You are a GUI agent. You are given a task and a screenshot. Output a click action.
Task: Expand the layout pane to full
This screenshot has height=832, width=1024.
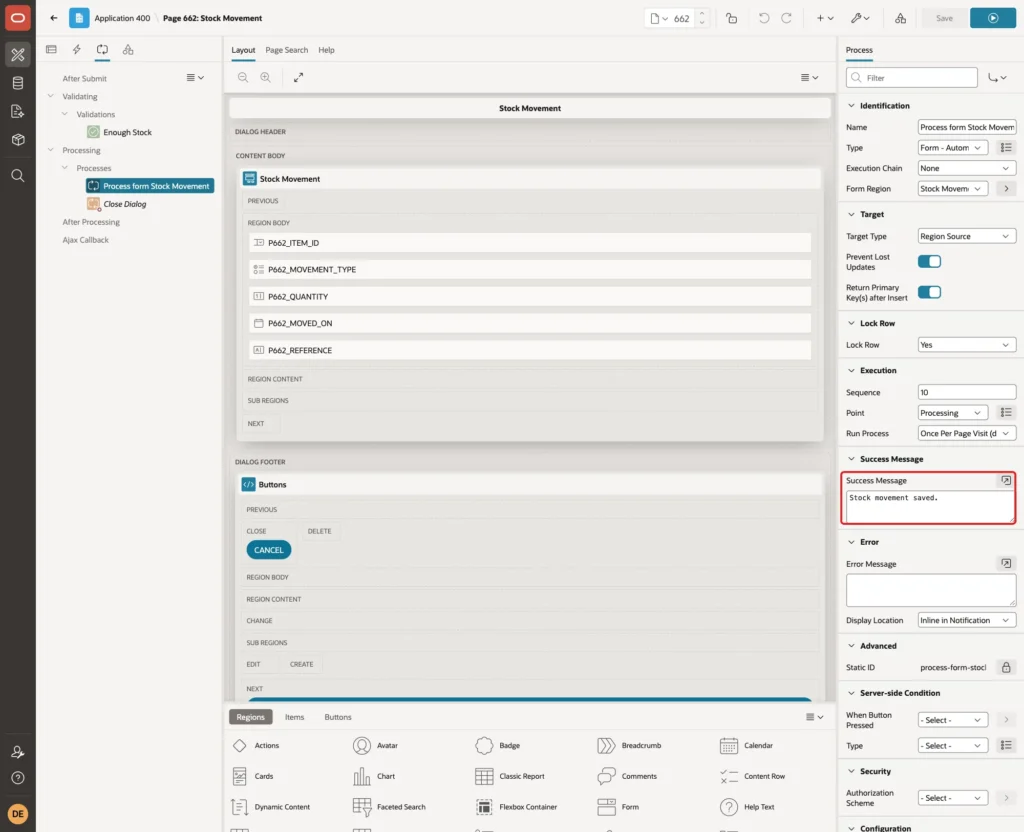click(x=298, y=77)
